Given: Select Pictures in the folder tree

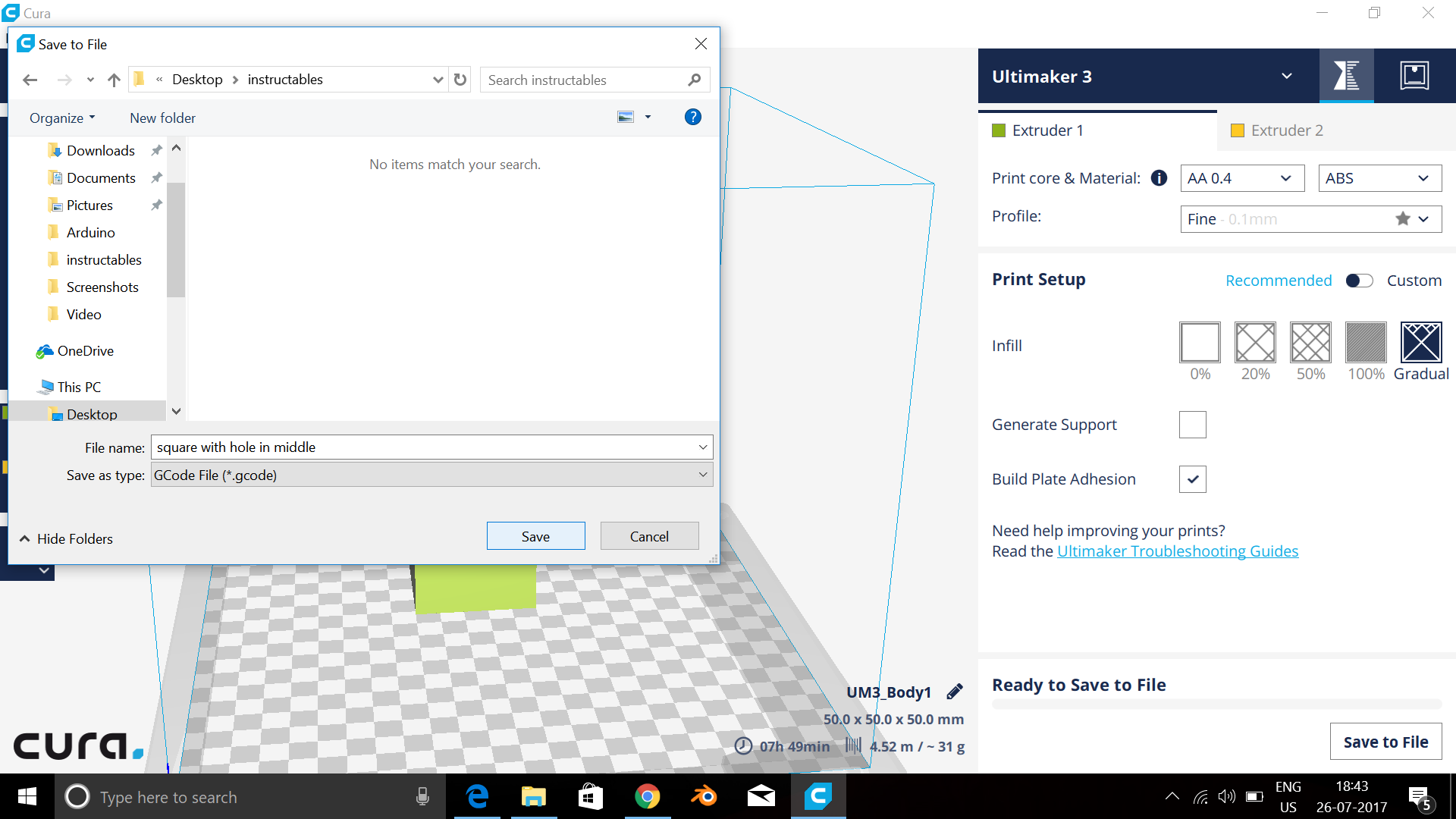Looking at the screenshot, I should coord(89,206).
